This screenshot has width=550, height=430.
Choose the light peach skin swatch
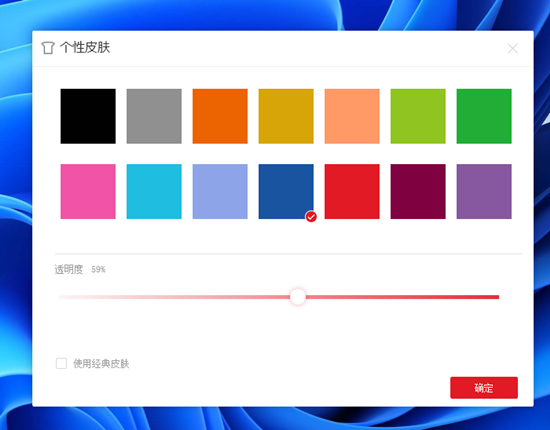point(352,116)
